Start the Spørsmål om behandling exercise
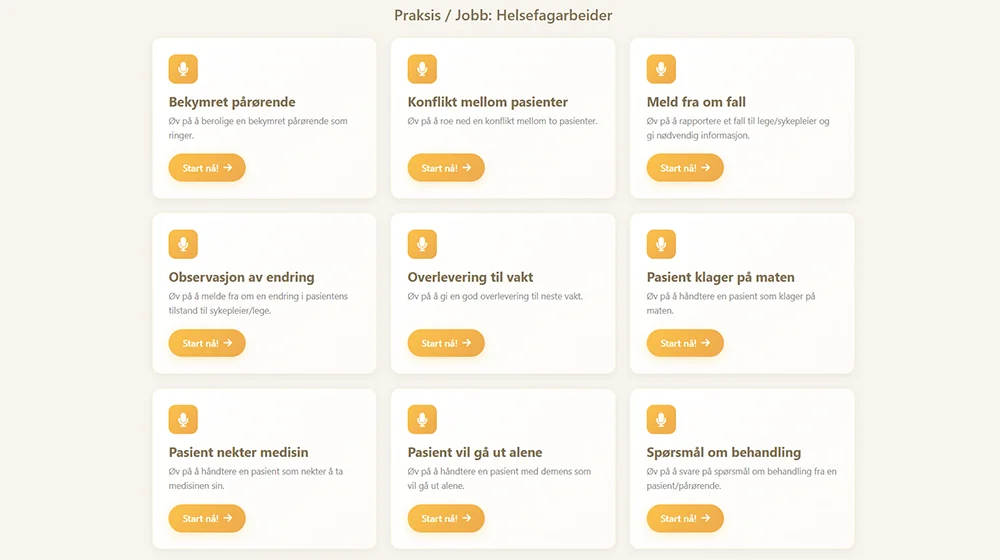 [x=685, y=518]
